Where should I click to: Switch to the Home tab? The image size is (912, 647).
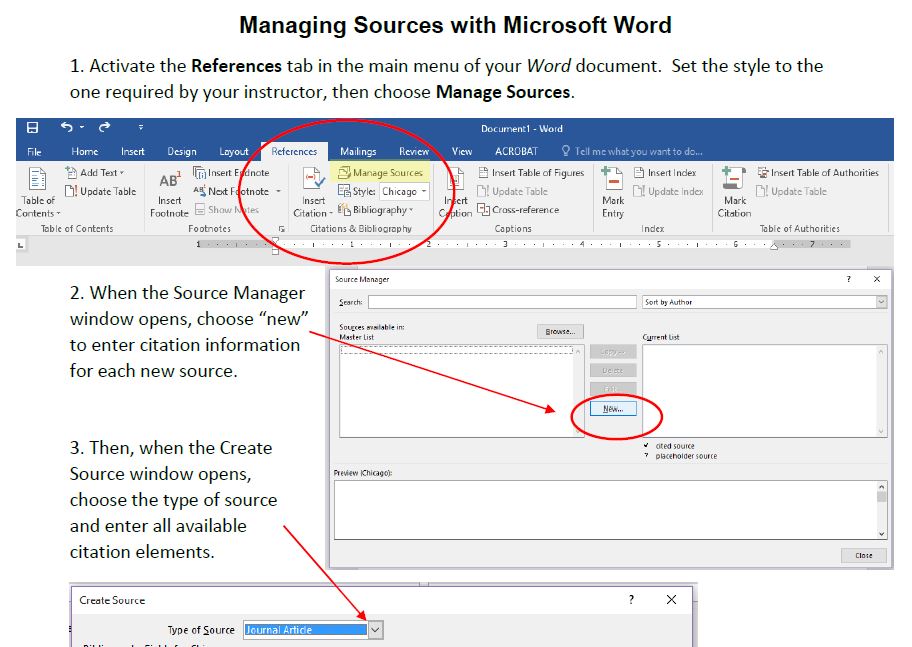point(84,151)
